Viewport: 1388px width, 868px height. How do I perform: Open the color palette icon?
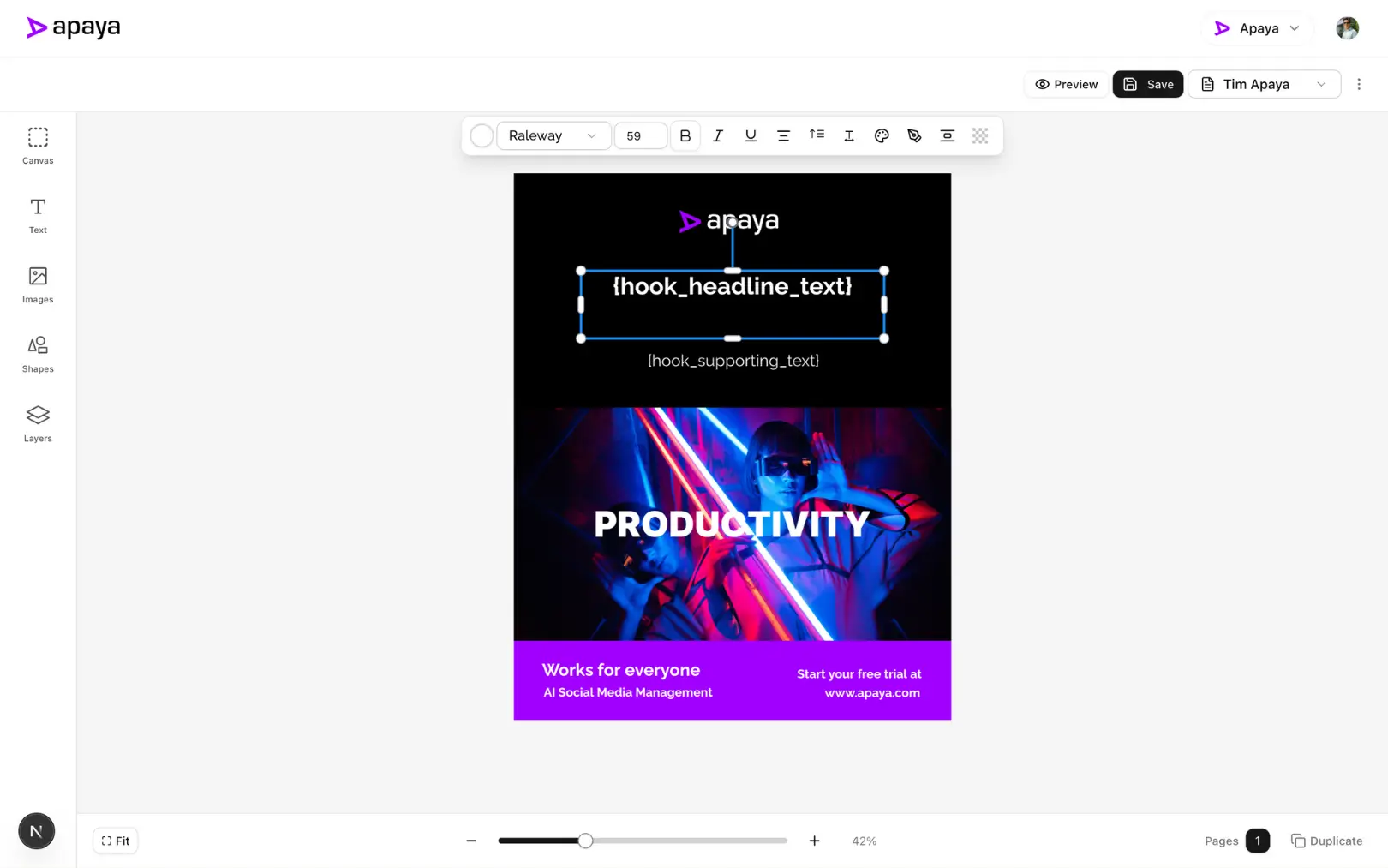tap(882, 135)
